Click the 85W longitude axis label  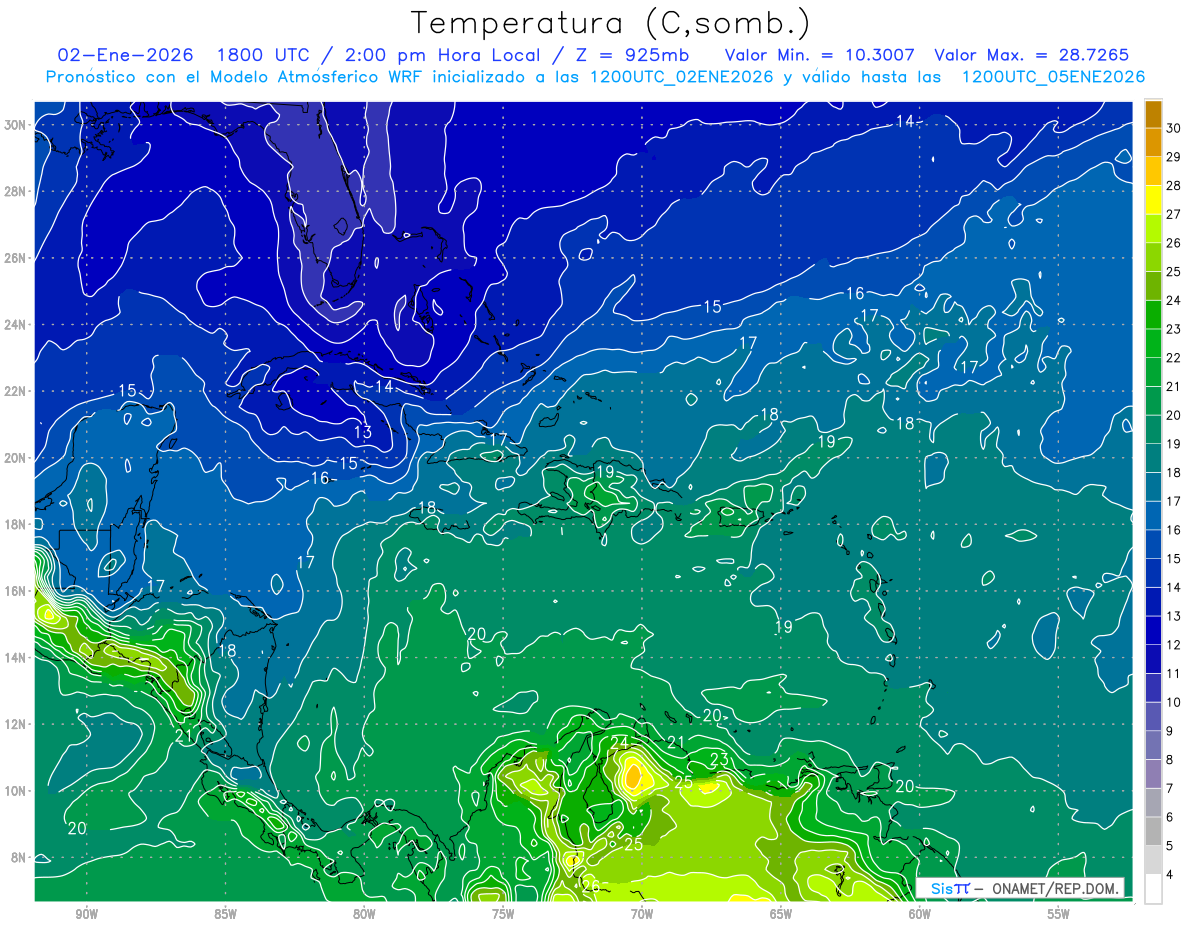tap(225, 914)
